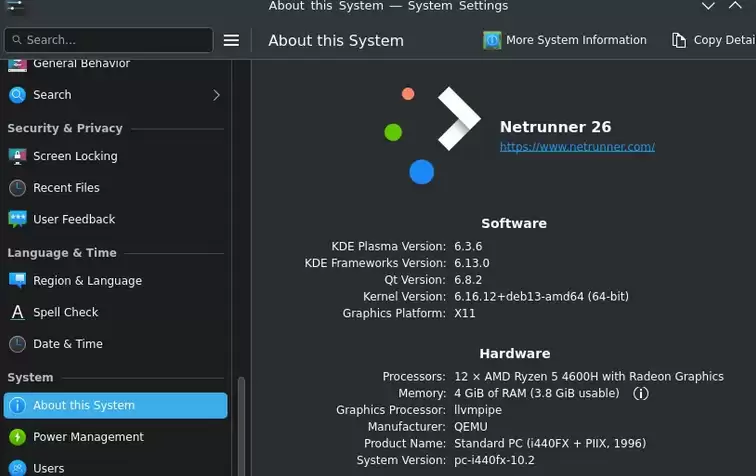Click the Screen Locking icon

point(17,156)
